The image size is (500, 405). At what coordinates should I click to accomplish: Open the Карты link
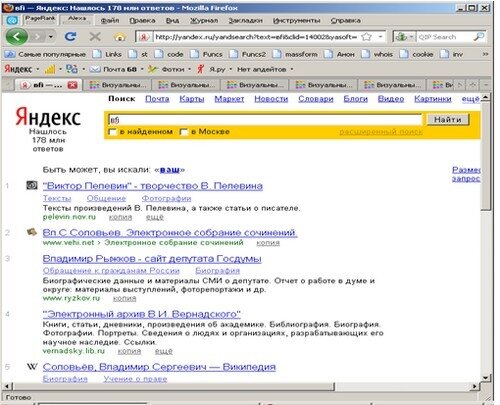(192, 99)
